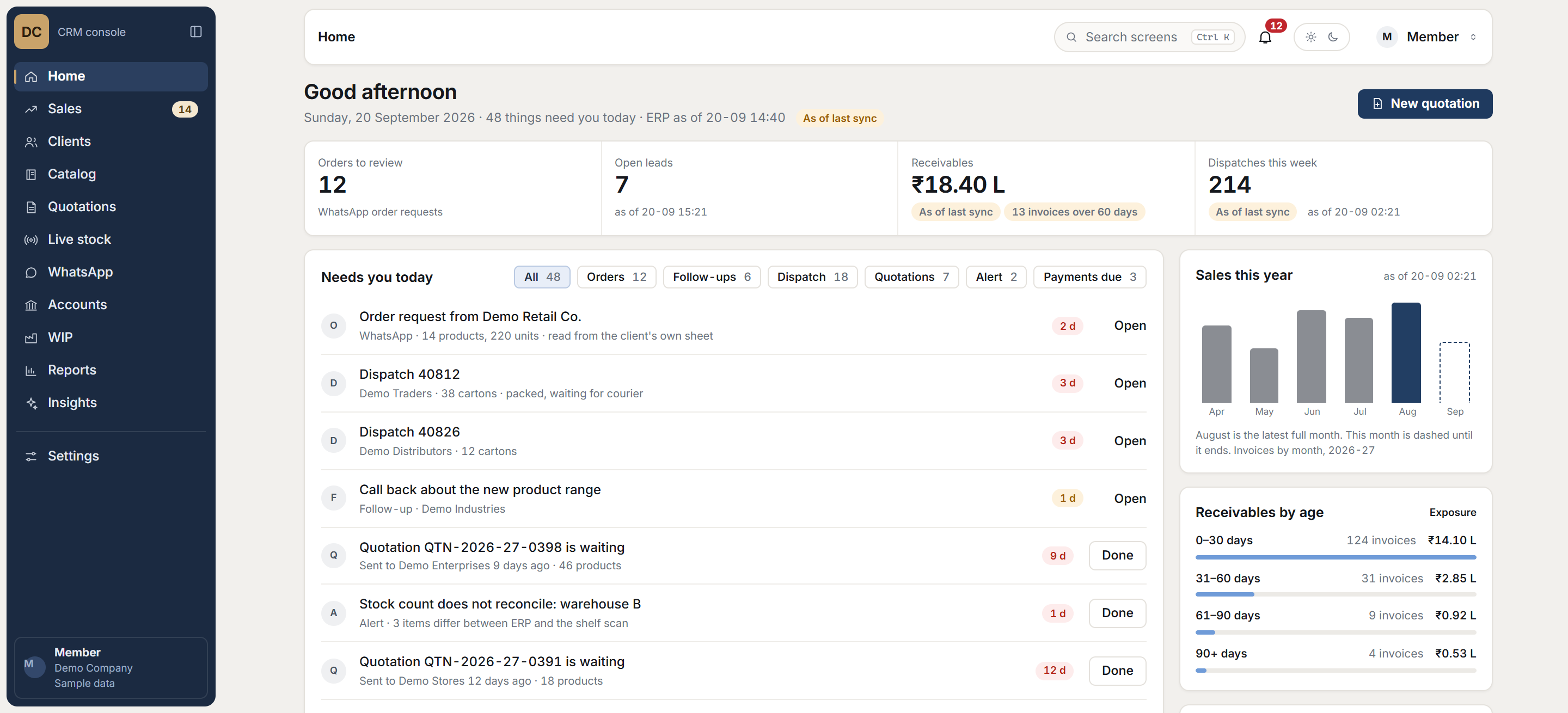Screen dimensions: 1568x713
Task: Click the Catalog book icon
Action: click(x=31, y=175)
